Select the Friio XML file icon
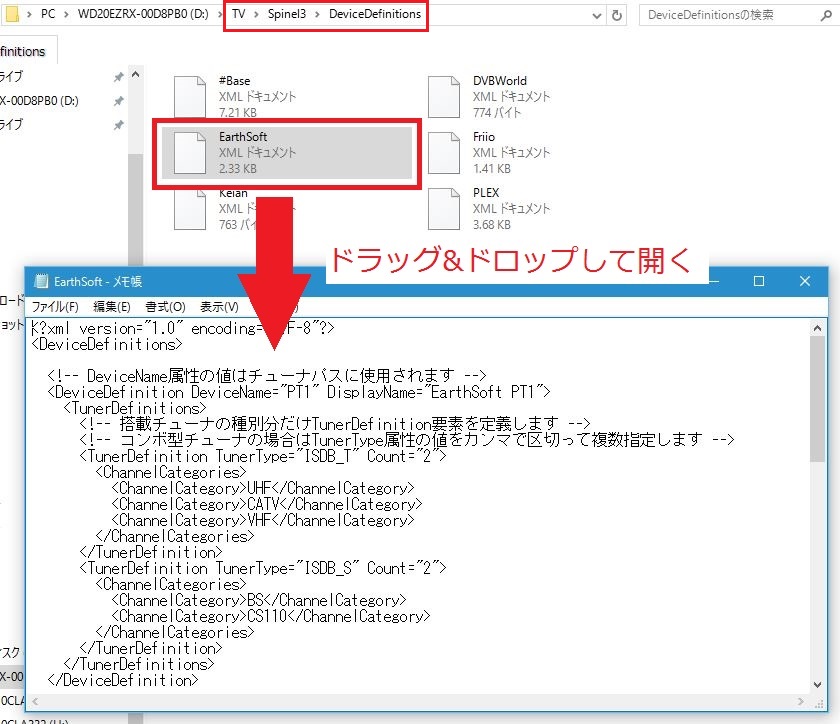Viewport: 840px width, 724px height. 444,153
